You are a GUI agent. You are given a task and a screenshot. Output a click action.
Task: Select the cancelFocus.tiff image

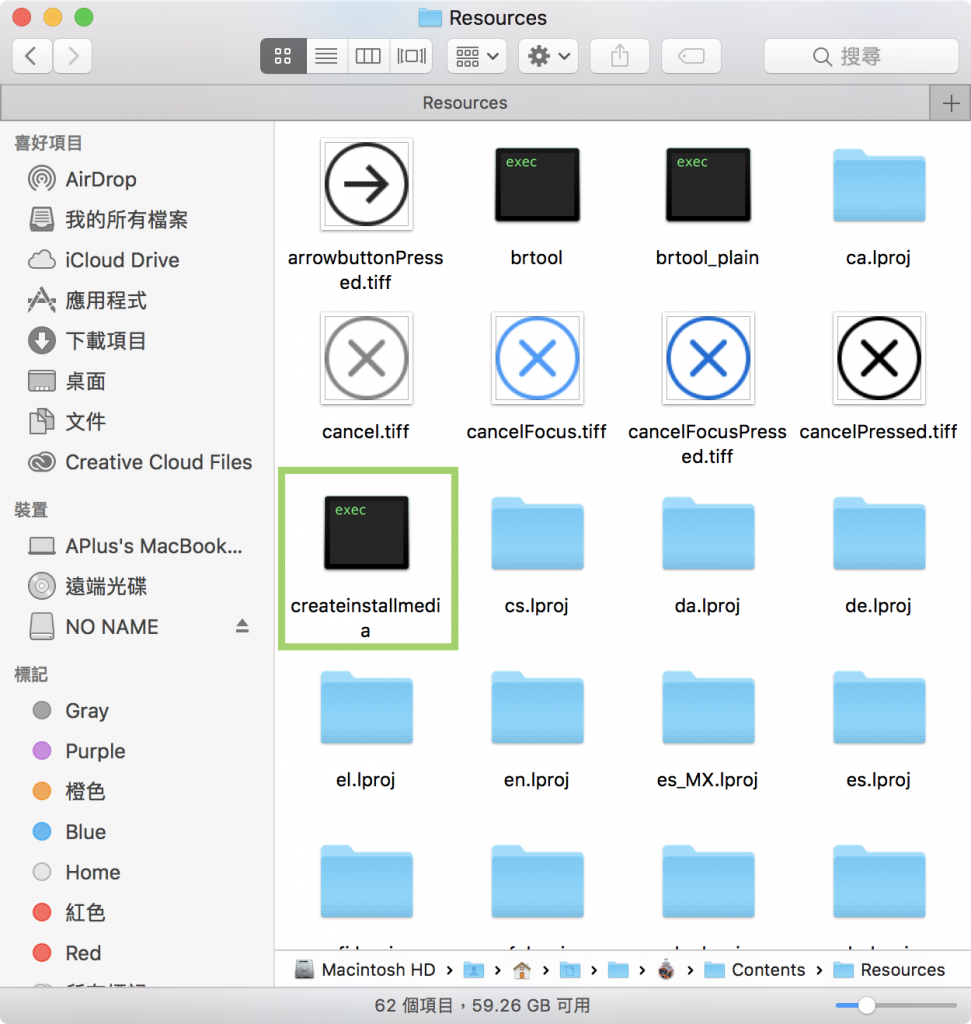[537, 359]
